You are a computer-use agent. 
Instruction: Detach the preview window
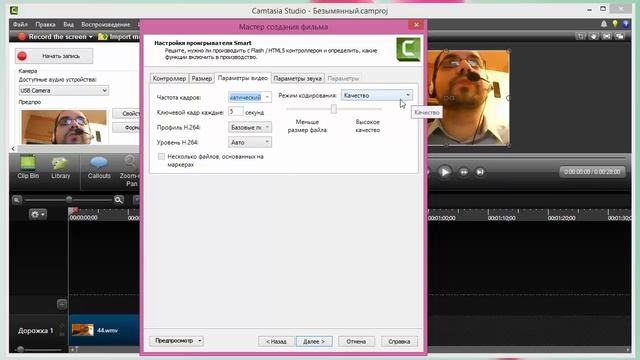tap(620, 37)
